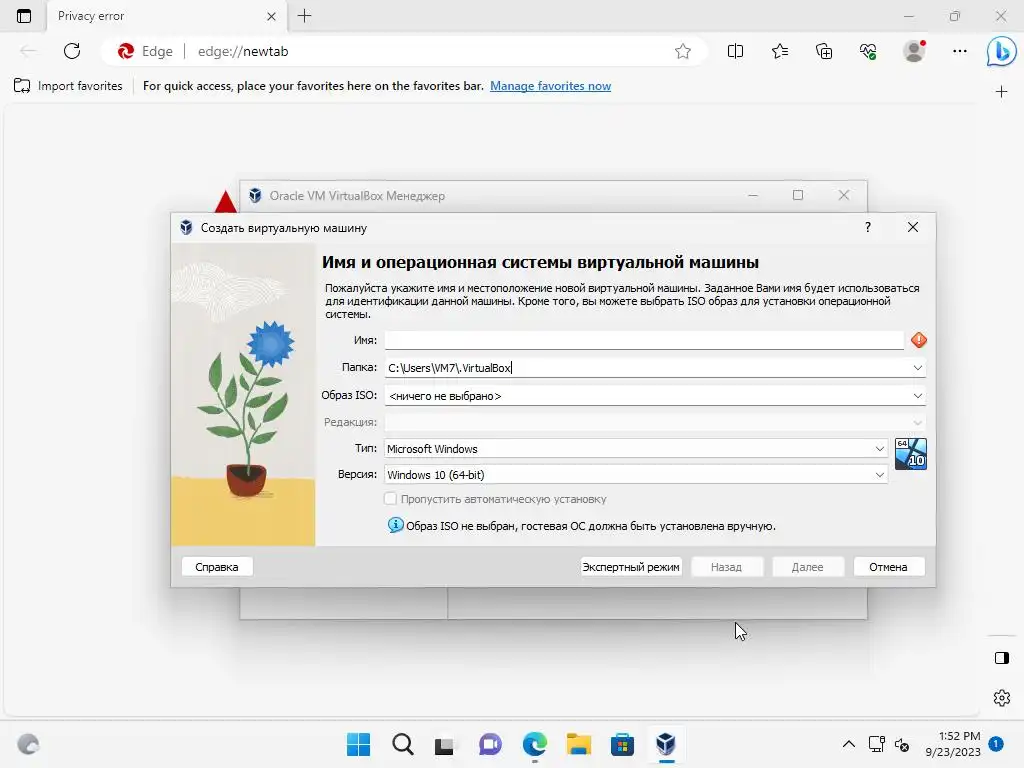Open the Версия Windows 10 (64-bit) dropdown
The image size is (1024, 768).
(635, 475)
